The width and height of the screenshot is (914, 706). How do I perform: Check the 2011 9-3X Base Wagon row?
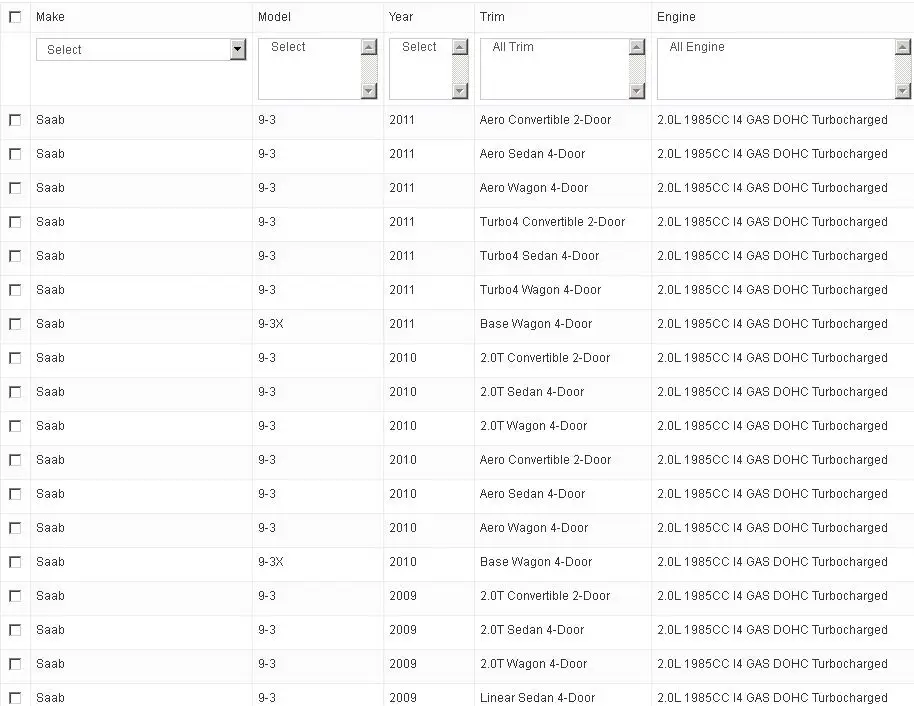15,324
